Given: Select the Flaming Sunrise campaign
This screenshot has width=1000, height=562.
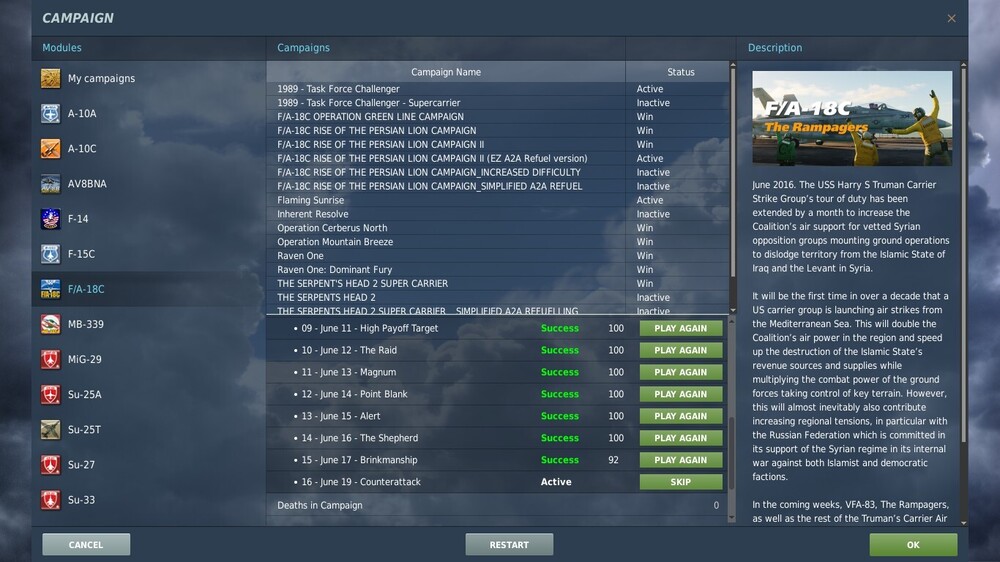Looking at the screenshot, I should (x=497, y=200).
